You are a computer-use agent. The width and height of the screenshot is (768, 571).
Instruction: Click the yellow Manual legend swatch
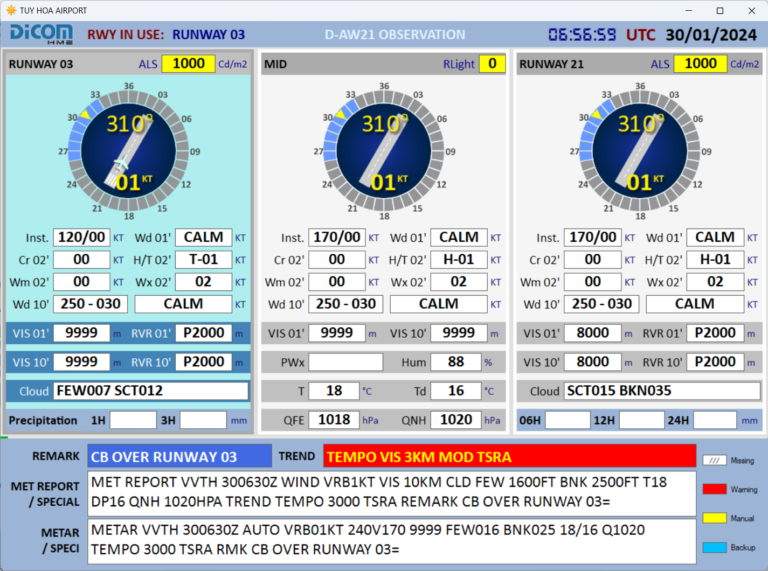point(712,518)
